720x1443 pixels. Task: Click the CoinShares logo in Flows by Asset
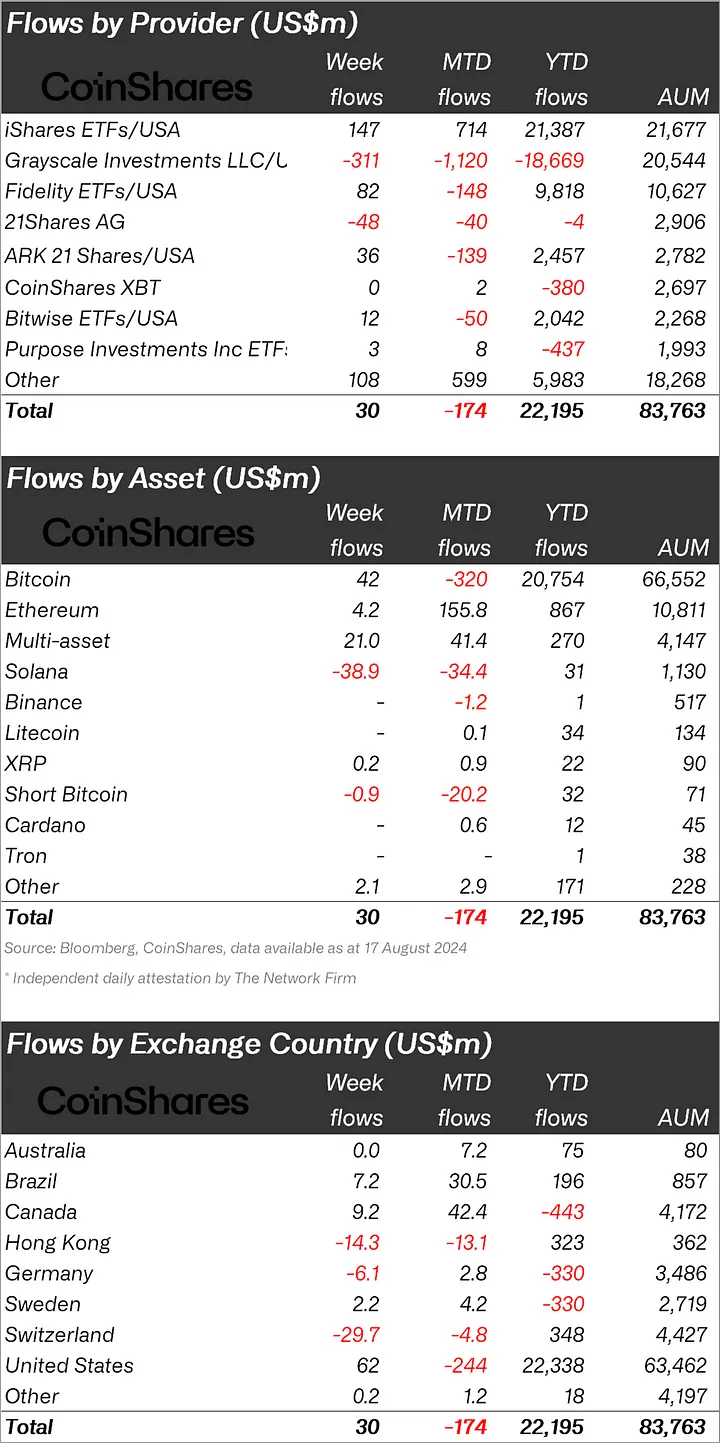coord(148,532)
